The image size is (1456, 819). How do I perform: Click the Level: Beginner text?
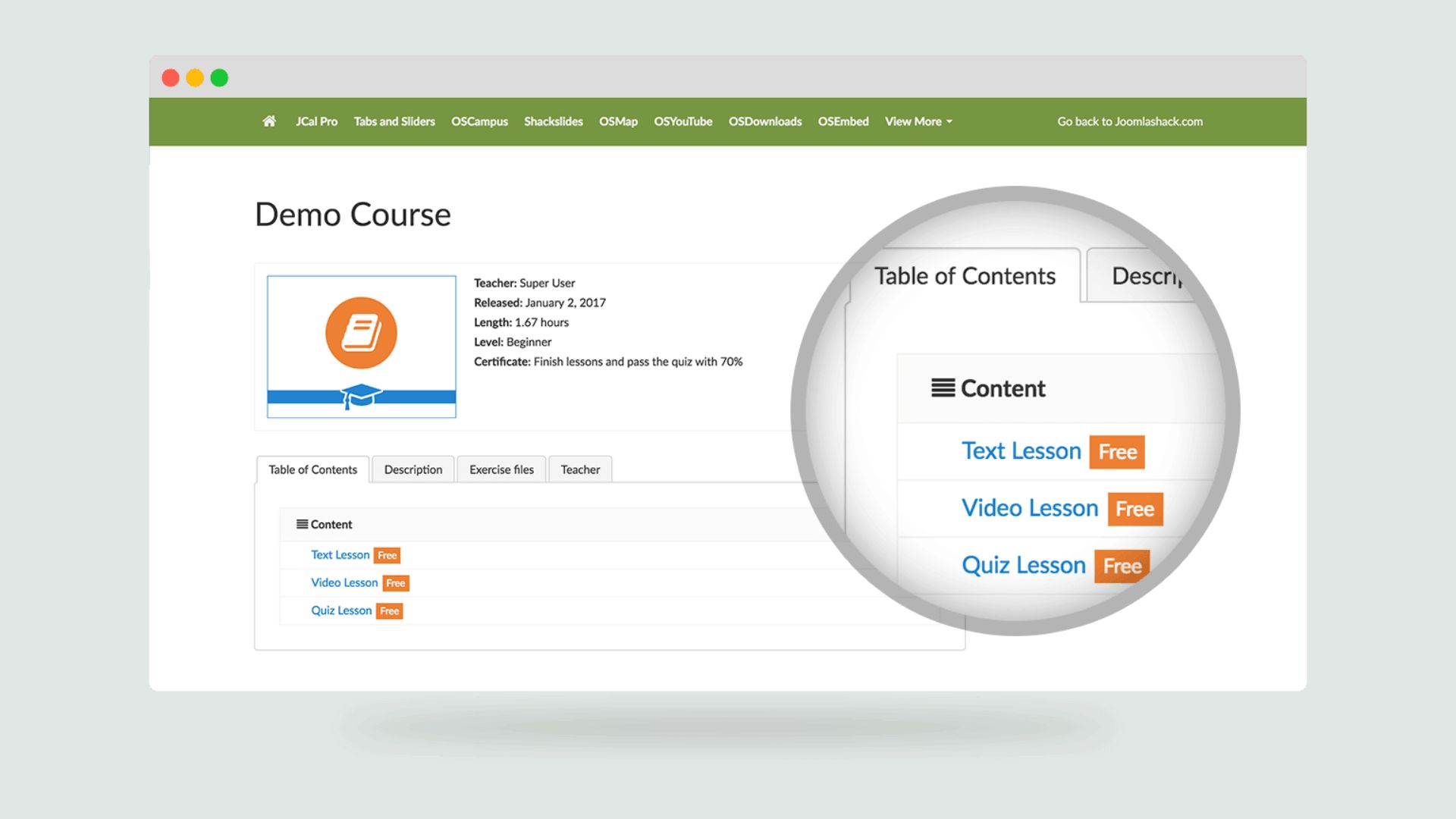click(513, 342)
